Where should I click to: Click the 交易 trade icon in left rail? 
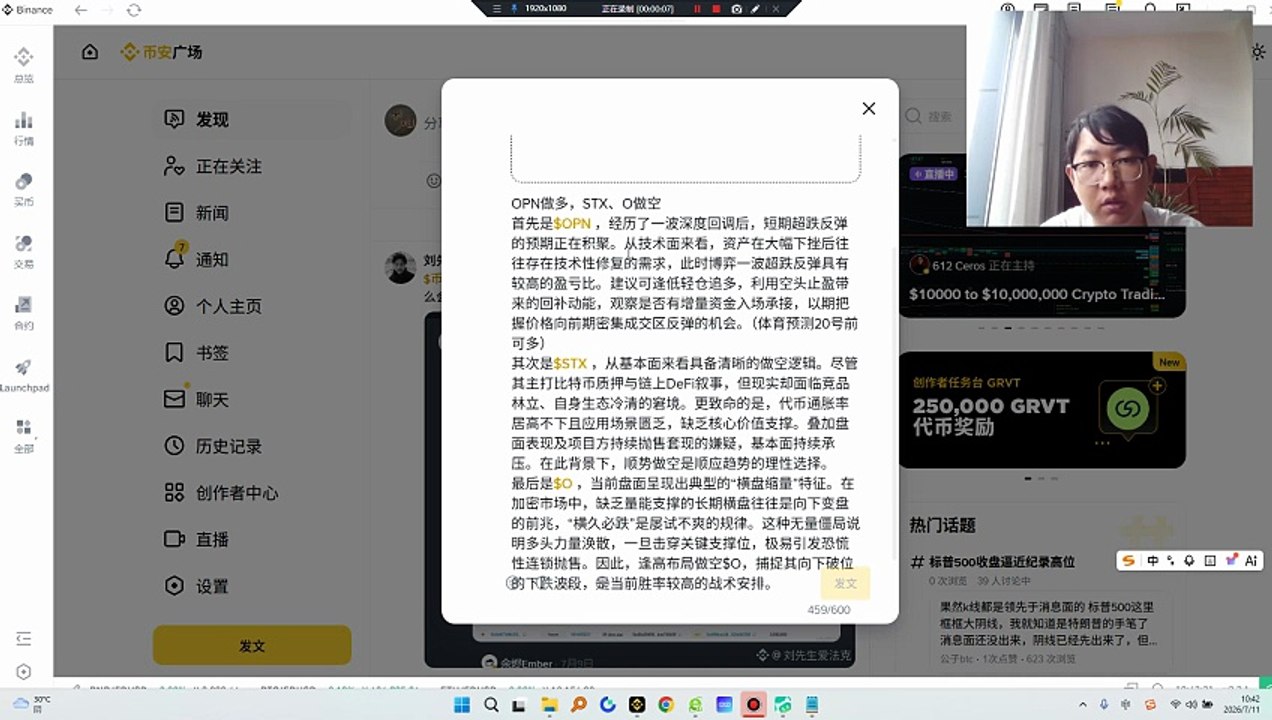click(x=23, y=250)
